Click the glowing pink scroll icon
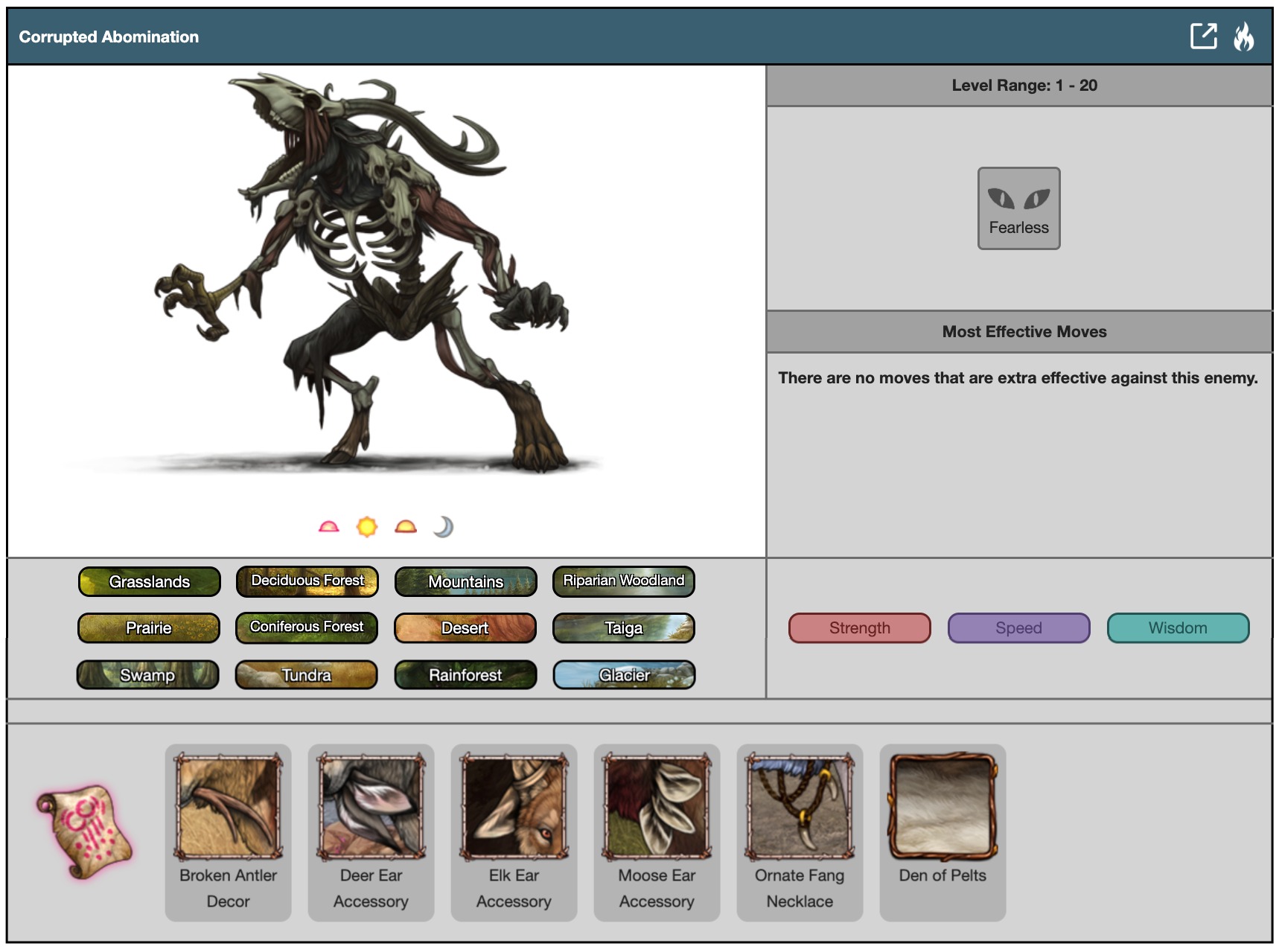 coord(84,831)
